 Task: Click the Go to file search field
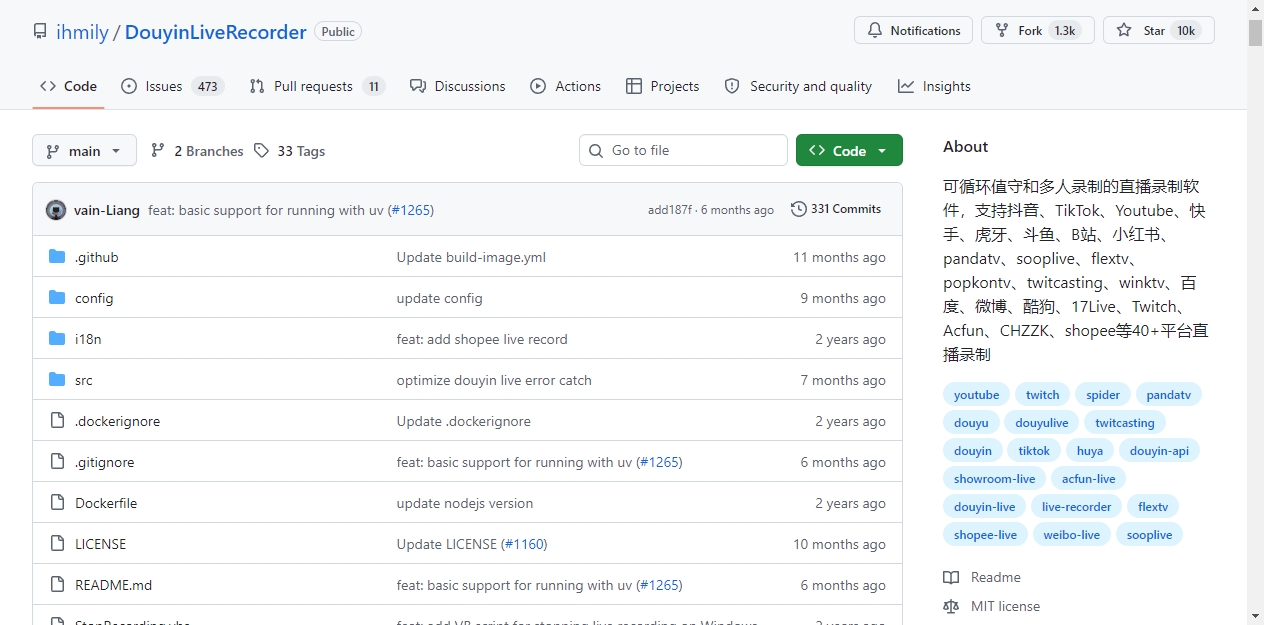coord(683,150)
